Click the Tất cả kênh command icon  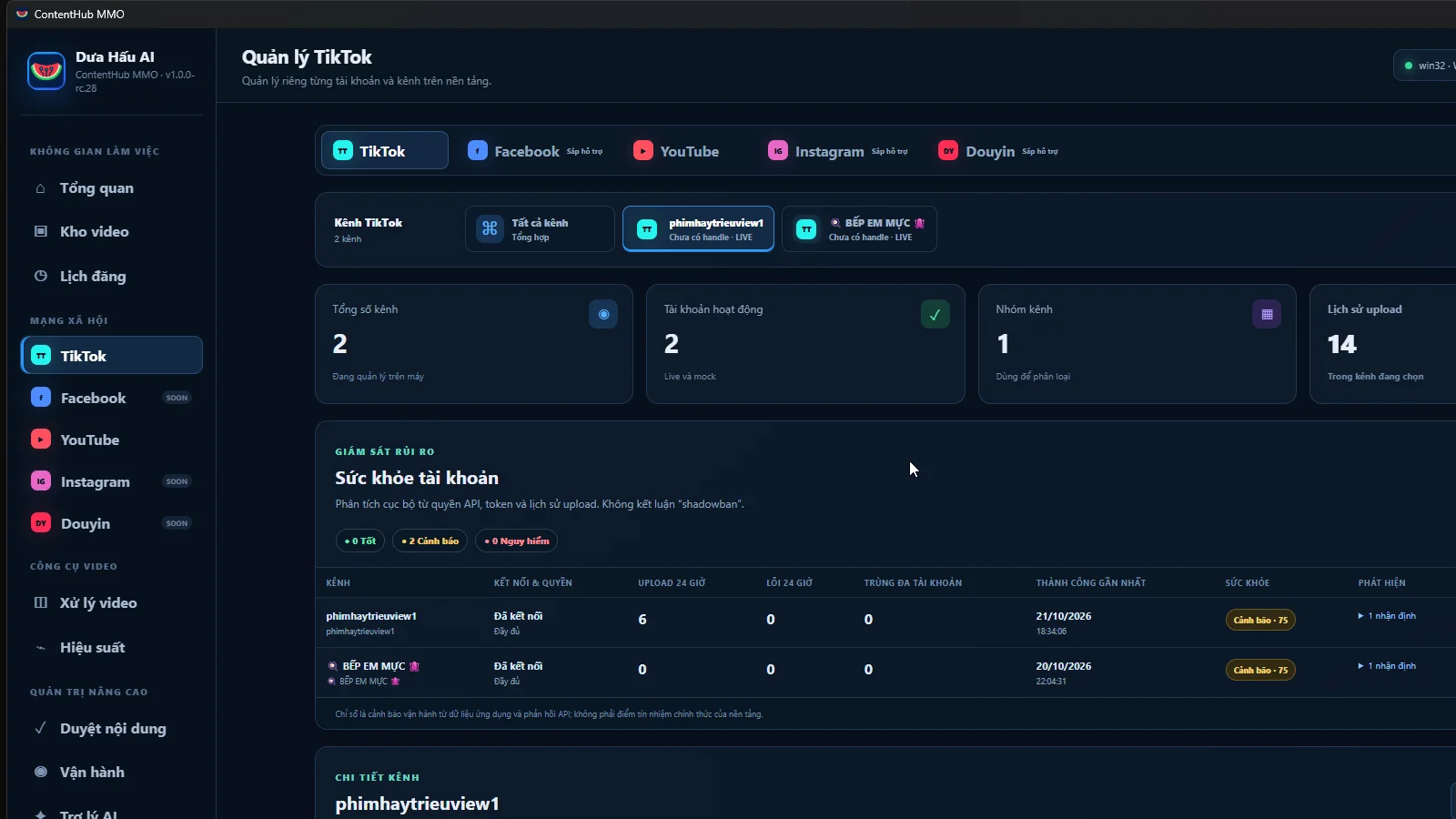pos(490,228)
